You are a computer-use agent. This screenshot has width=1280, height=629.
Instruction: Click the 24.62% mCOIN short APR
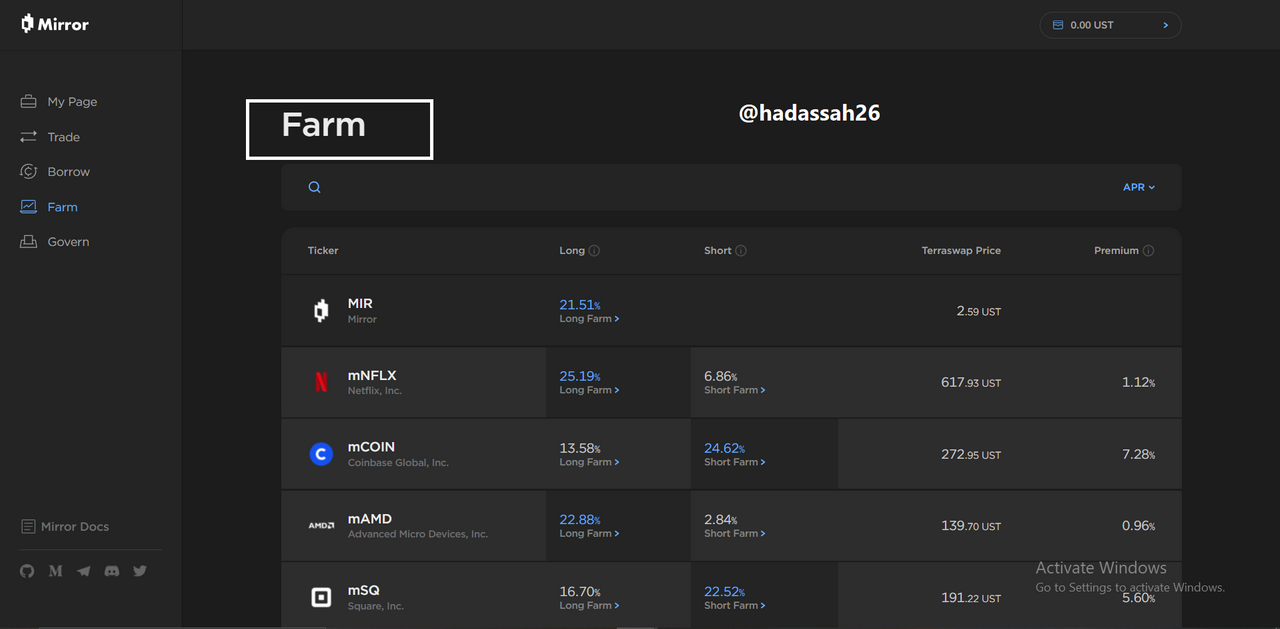724,448
